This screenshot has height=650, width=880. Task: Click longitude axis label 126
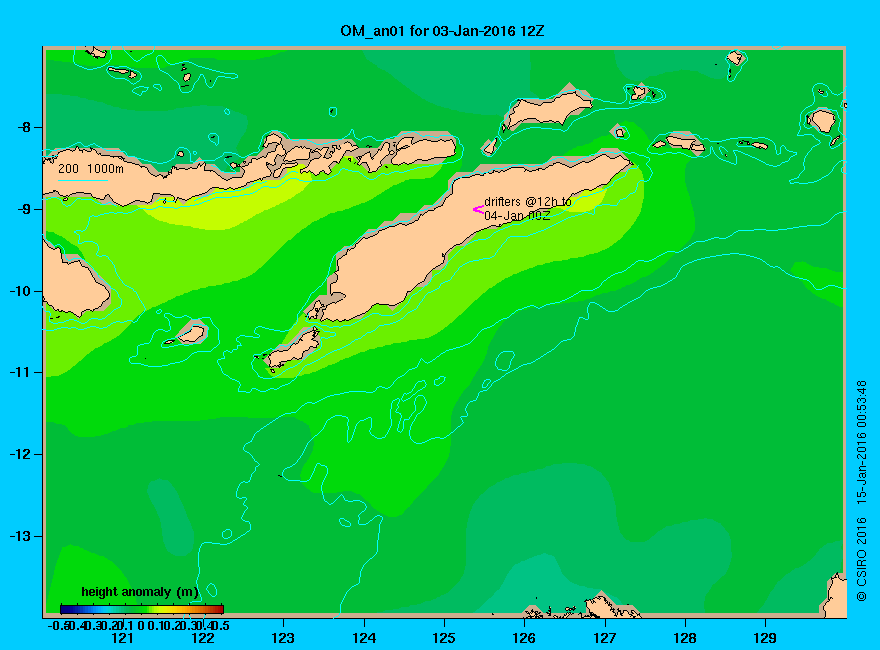point(524,638)
